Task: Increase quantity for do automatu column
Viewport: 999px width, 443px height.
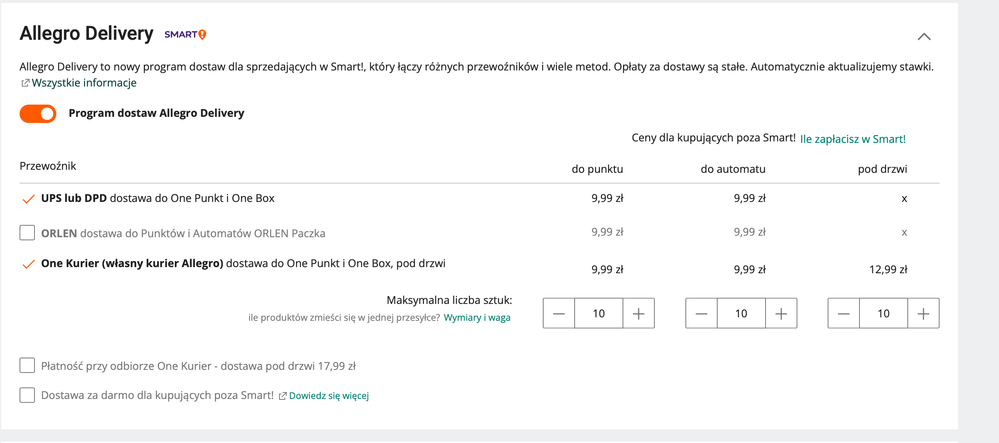Action: [x=781, y=314]
